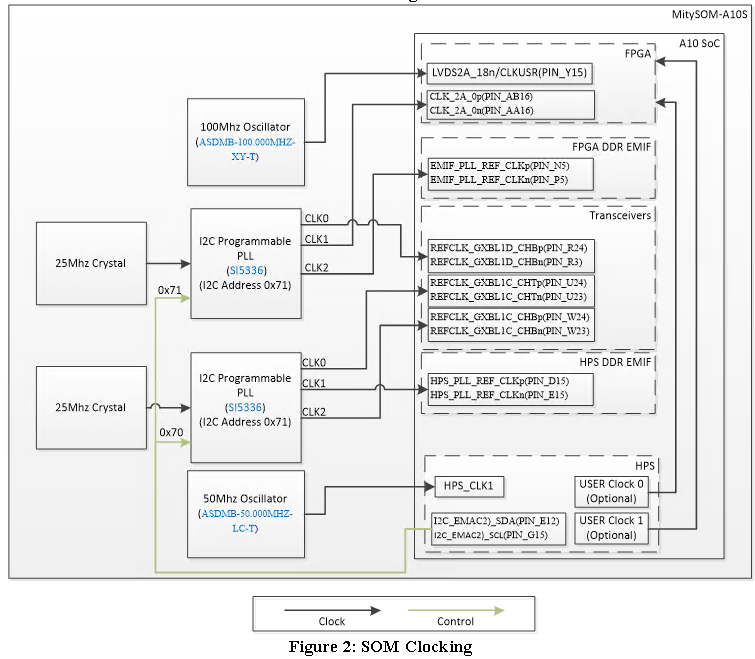
Task: Select the Control legend label
Action: pyautogui.click(x=456, y=622)
